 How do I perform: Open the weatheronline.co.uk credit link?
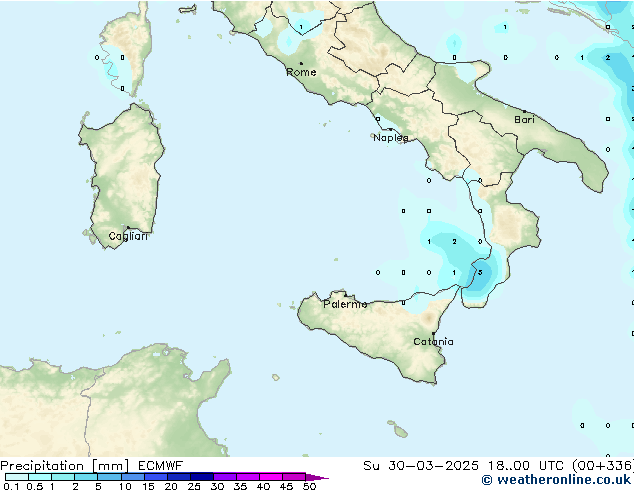click(x=556, y=480)
